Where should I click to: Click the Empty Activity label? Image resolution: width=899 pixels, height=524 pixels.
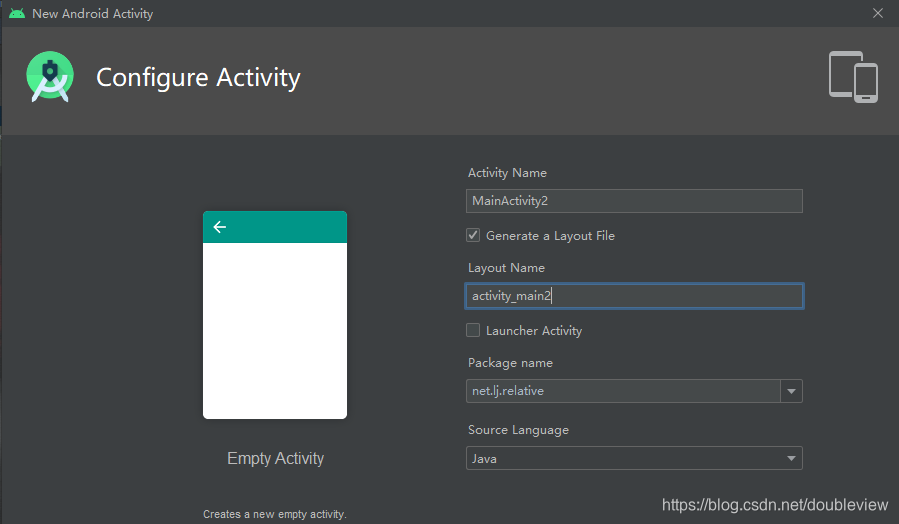point(275,458)
